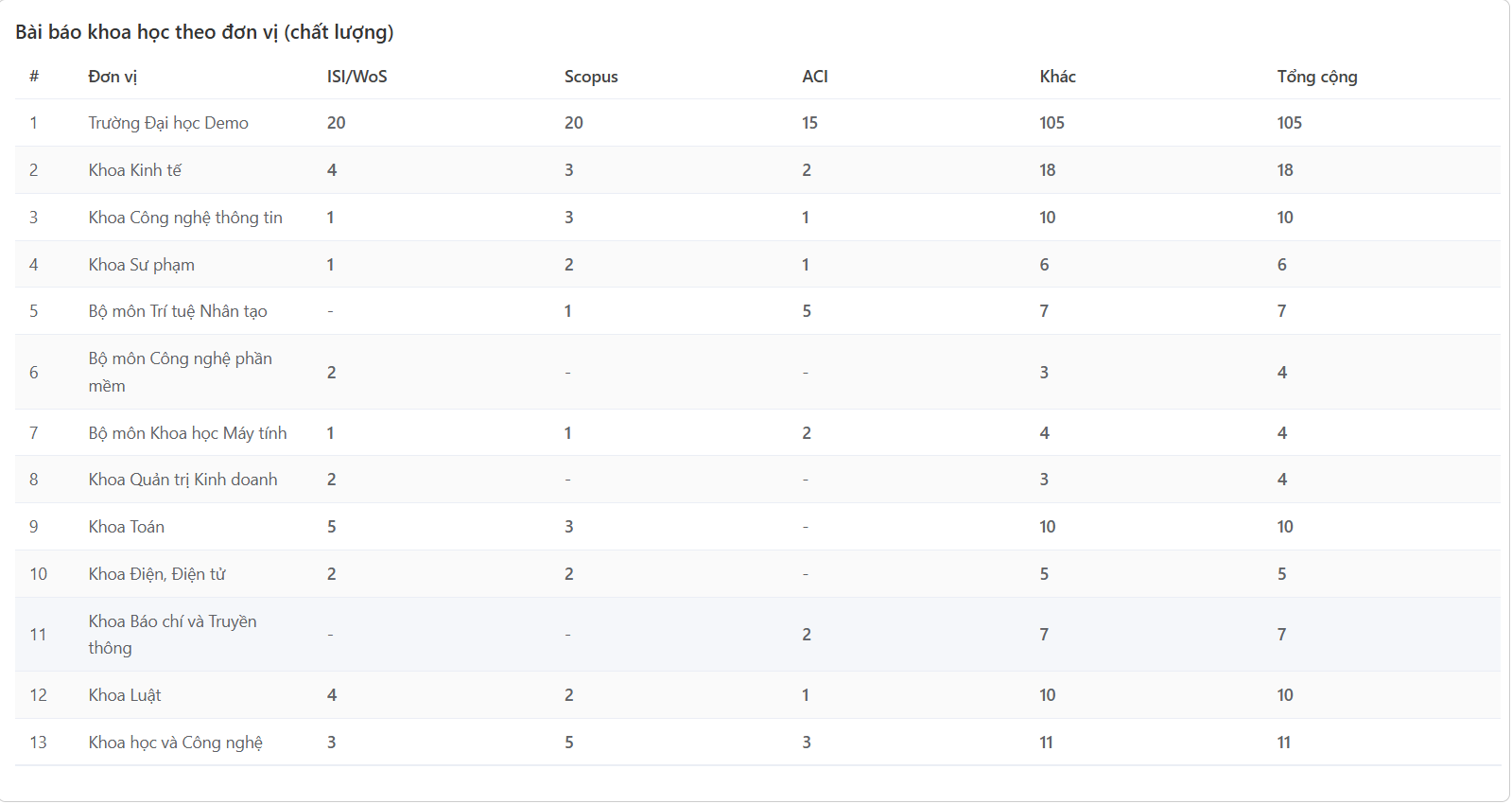Viewport: 1512px width, 804px height.
Task: Click Khoa Điện, Điện tử row
Action: [x=157, y=574]
